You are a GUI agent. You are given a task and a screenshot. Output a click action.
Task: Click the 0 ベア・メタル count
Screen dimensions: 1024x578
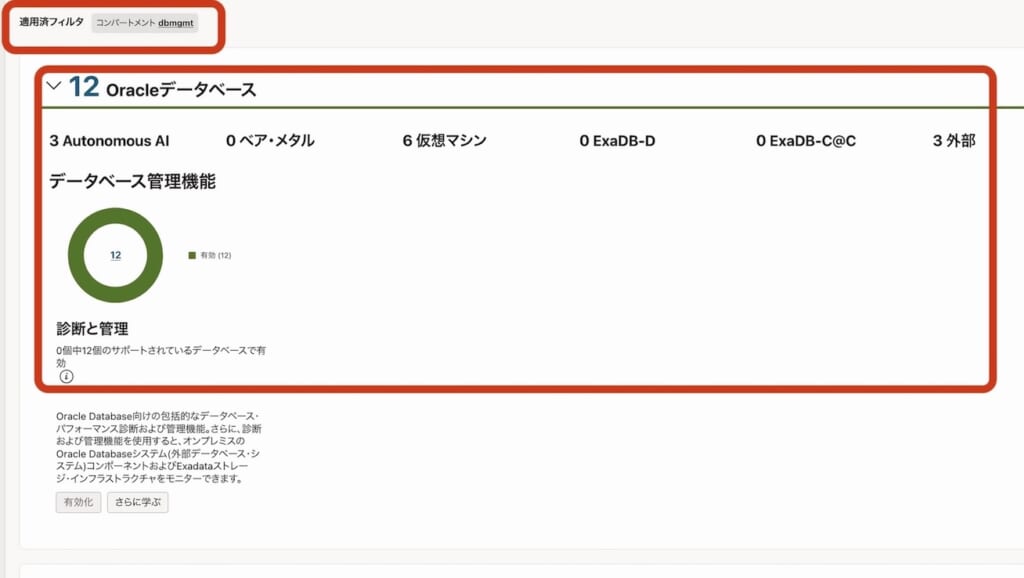click(270, 141)
